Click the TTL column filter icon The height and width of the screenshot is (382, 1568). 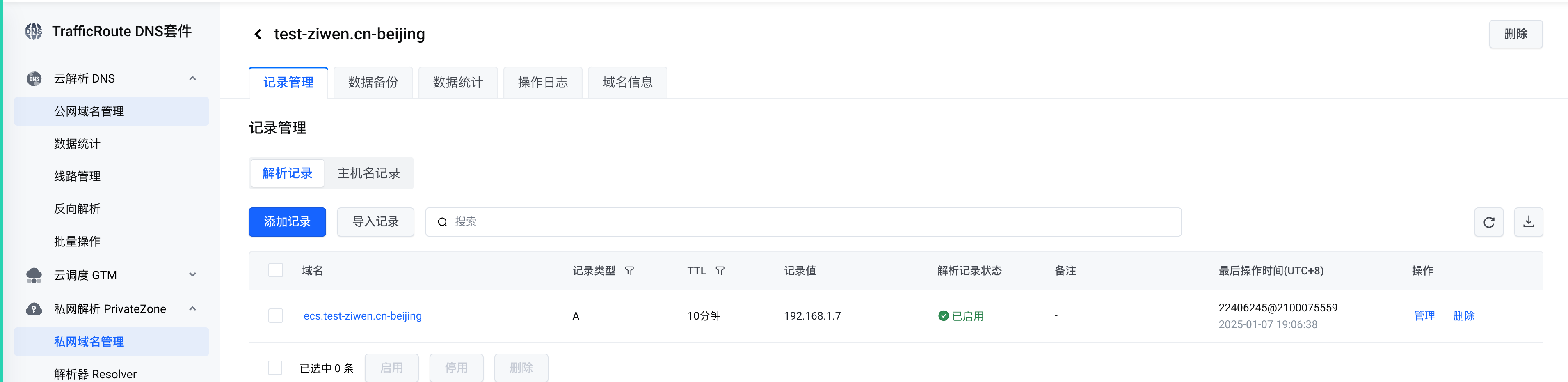click(720, 271)
